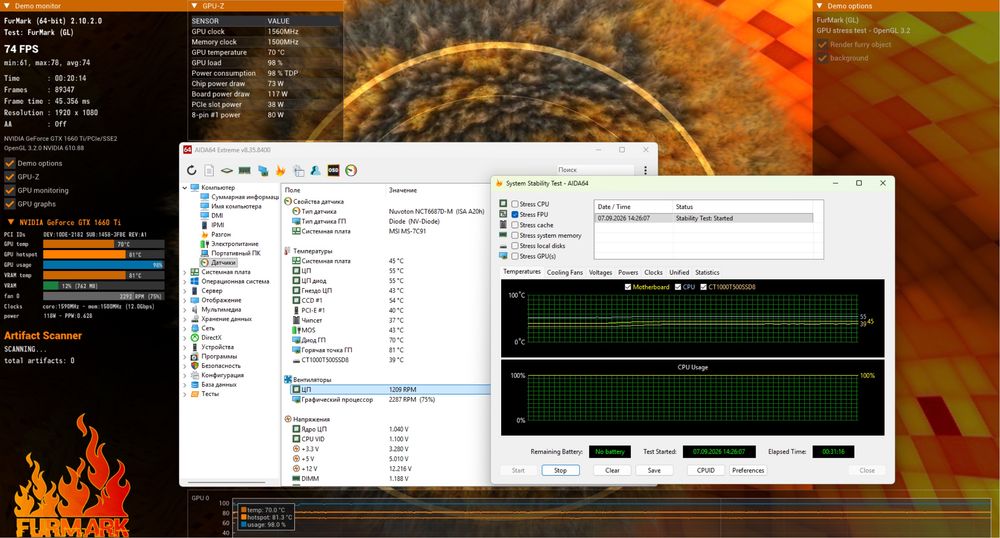1000x538 pixels.
Task: Toggle FurMark GPU graphs checkbox
Action: (10, 204)
